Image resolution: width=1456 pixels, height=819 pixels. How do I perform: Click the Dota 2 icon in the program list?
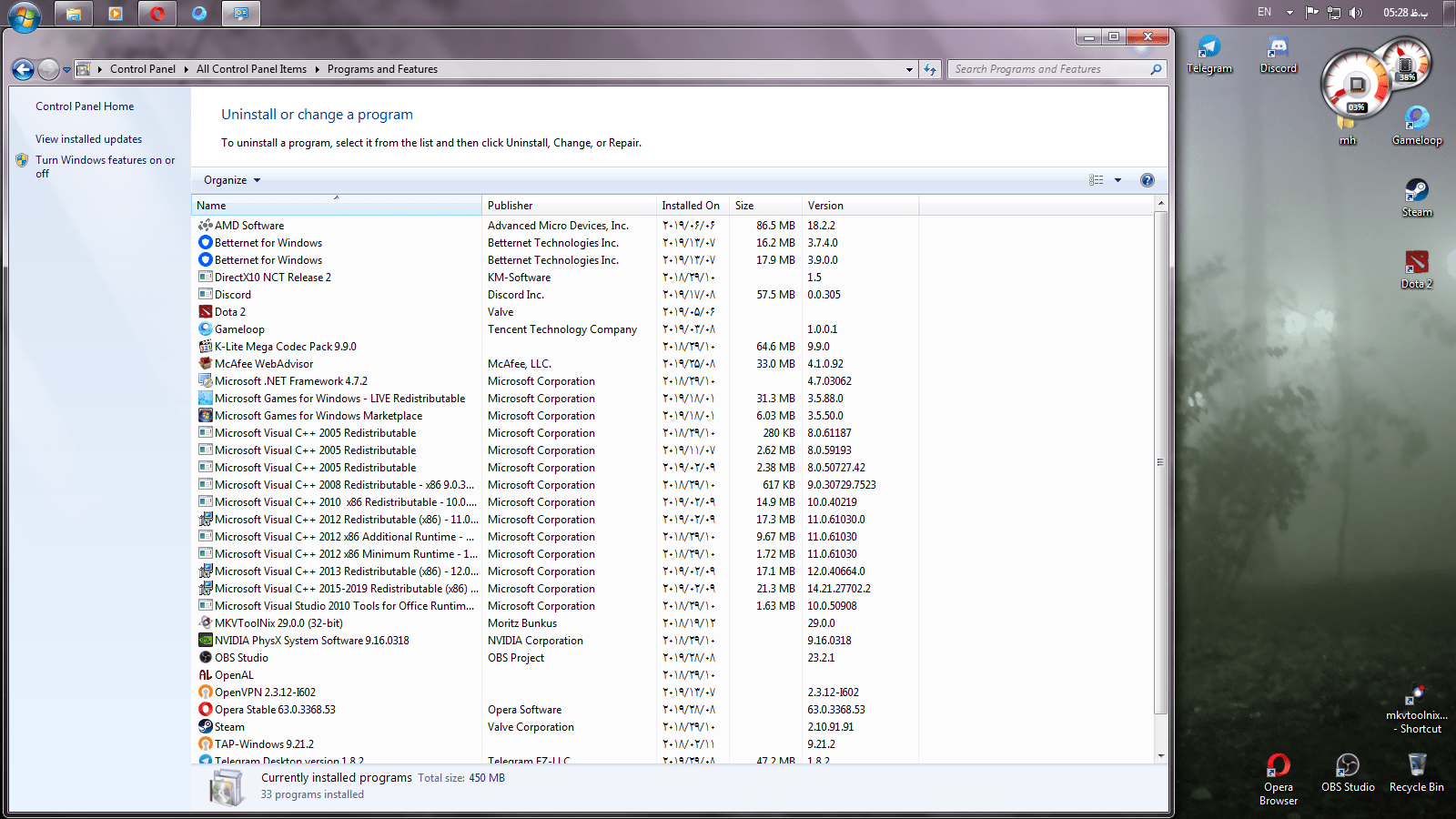pos(206,312)
